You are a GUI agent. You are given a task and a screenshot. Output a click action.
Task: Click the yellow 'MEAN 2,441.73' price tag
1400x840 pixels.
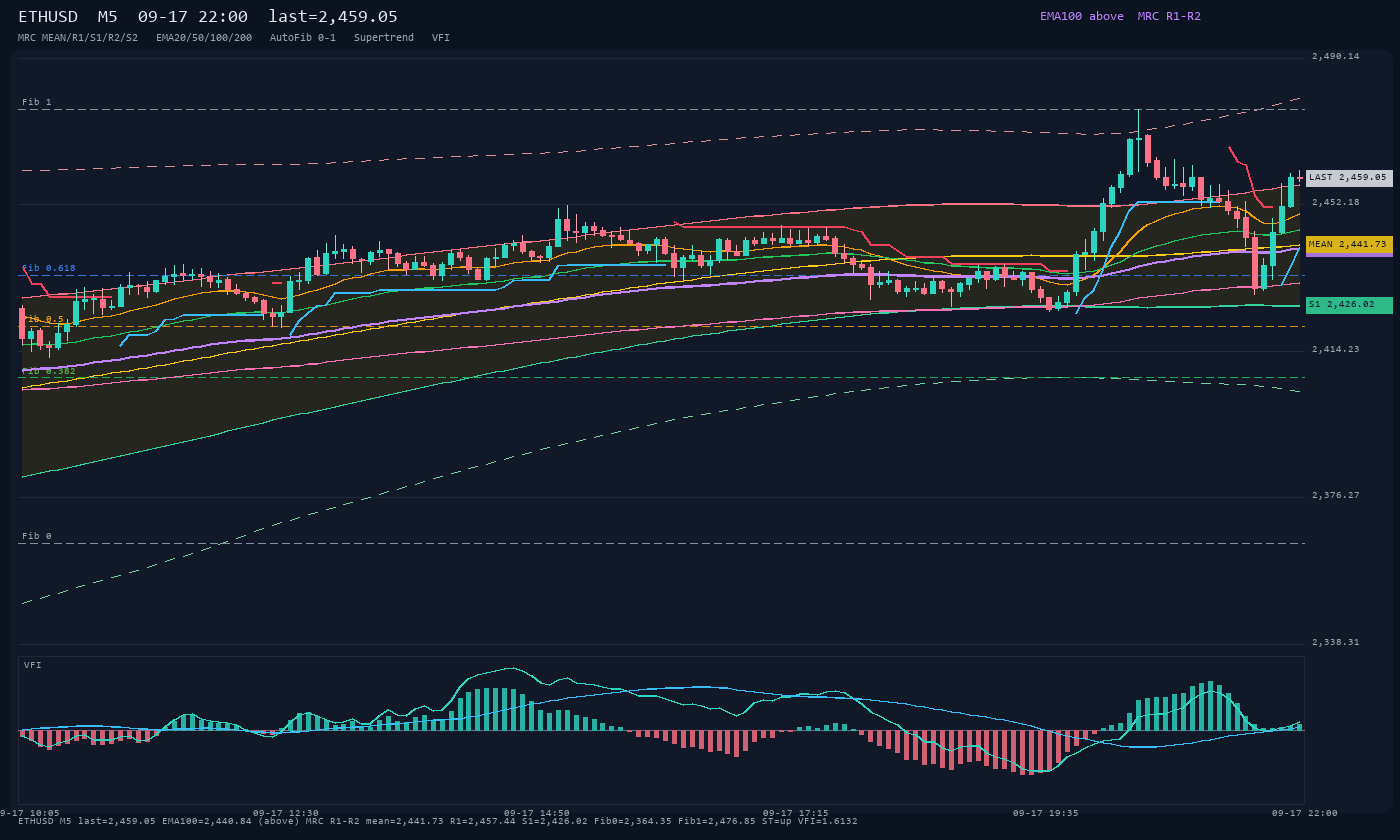pyautogui.click(x=1349, y=244)
